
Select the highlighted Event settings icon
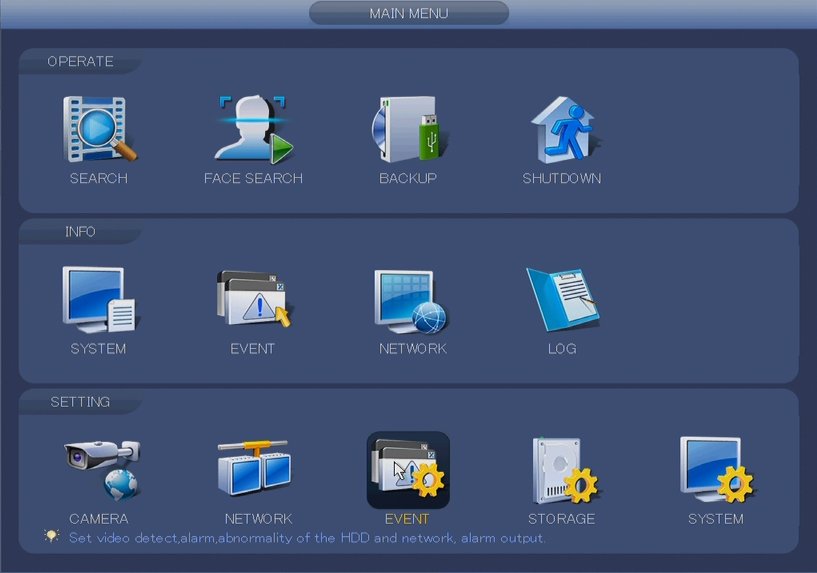[x=408, y=470]
